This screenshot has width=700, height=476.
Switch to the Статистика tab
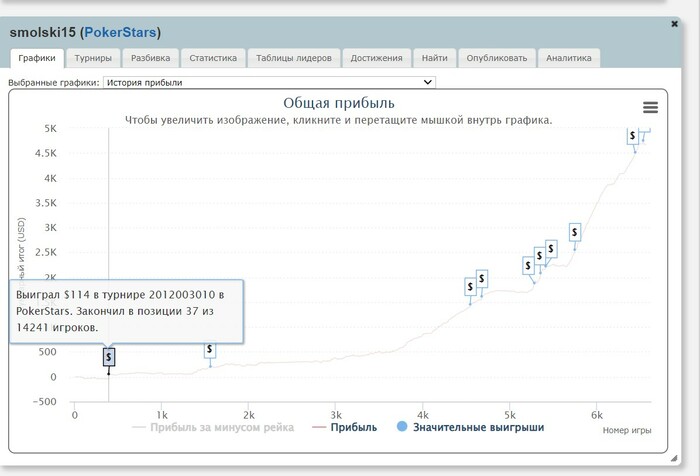click(213, 58)
